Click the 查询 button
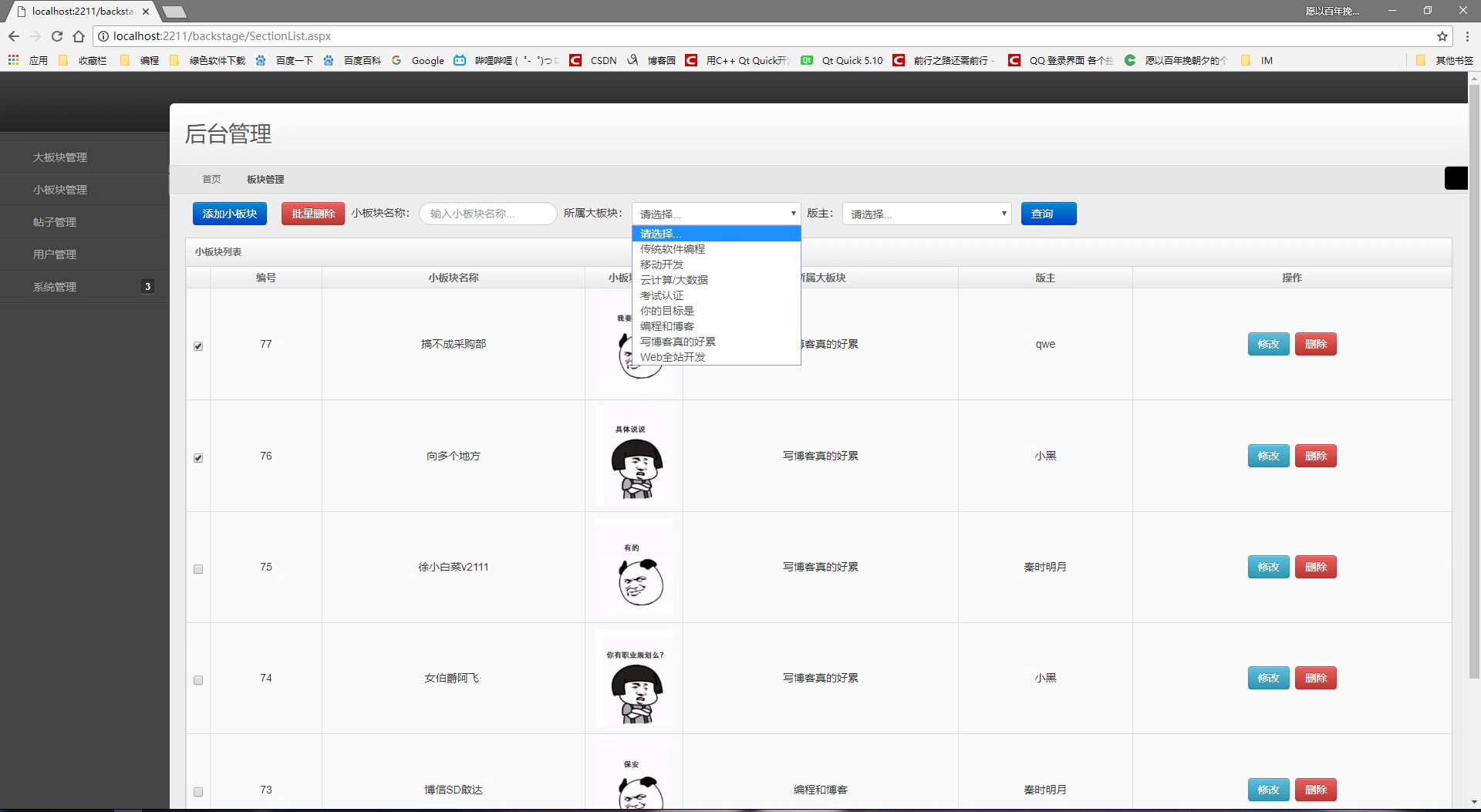 pyautogui.click(x=1048, y=214)
